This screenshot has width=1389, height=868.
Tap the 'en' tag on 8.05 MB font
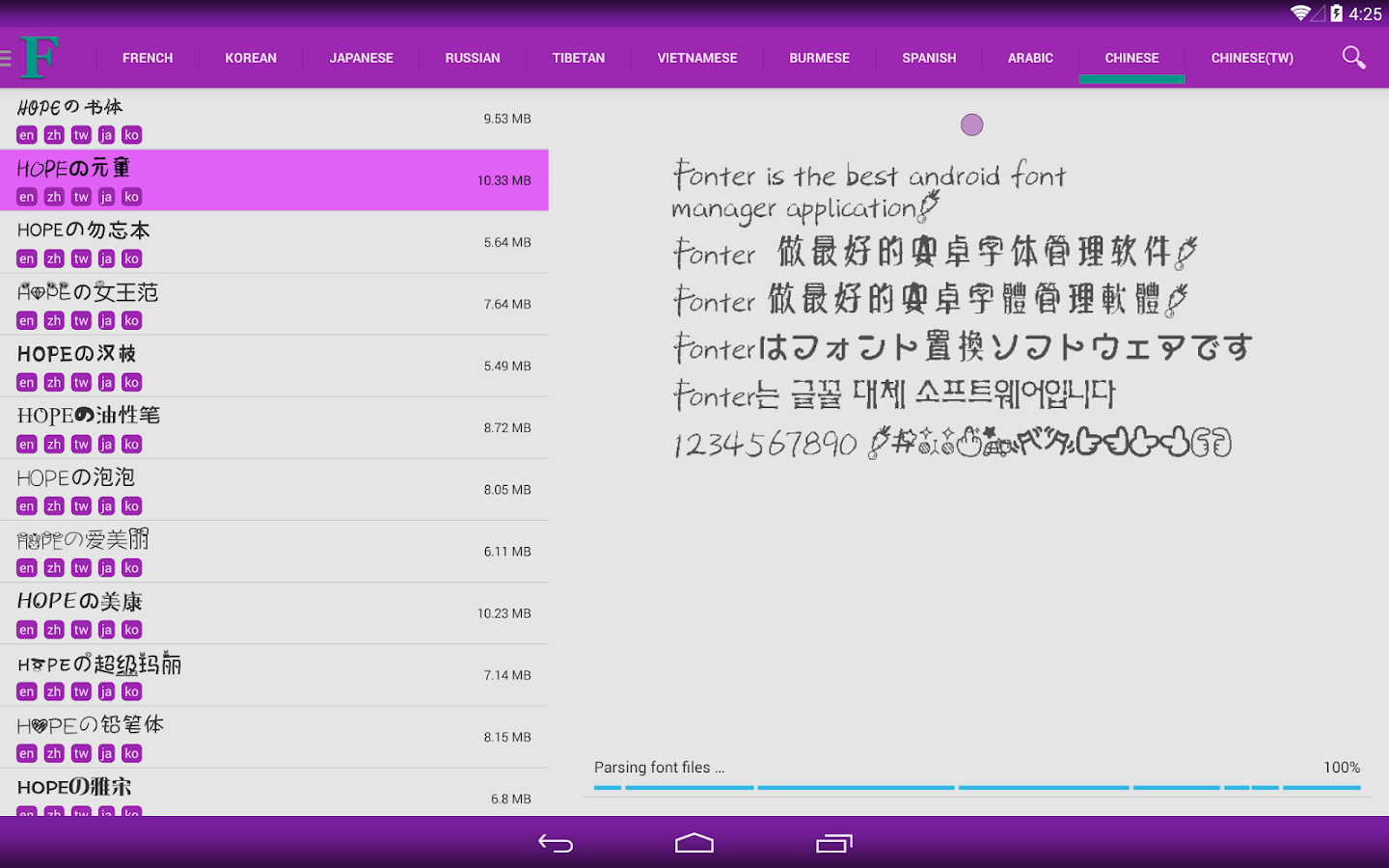point(27,505)
